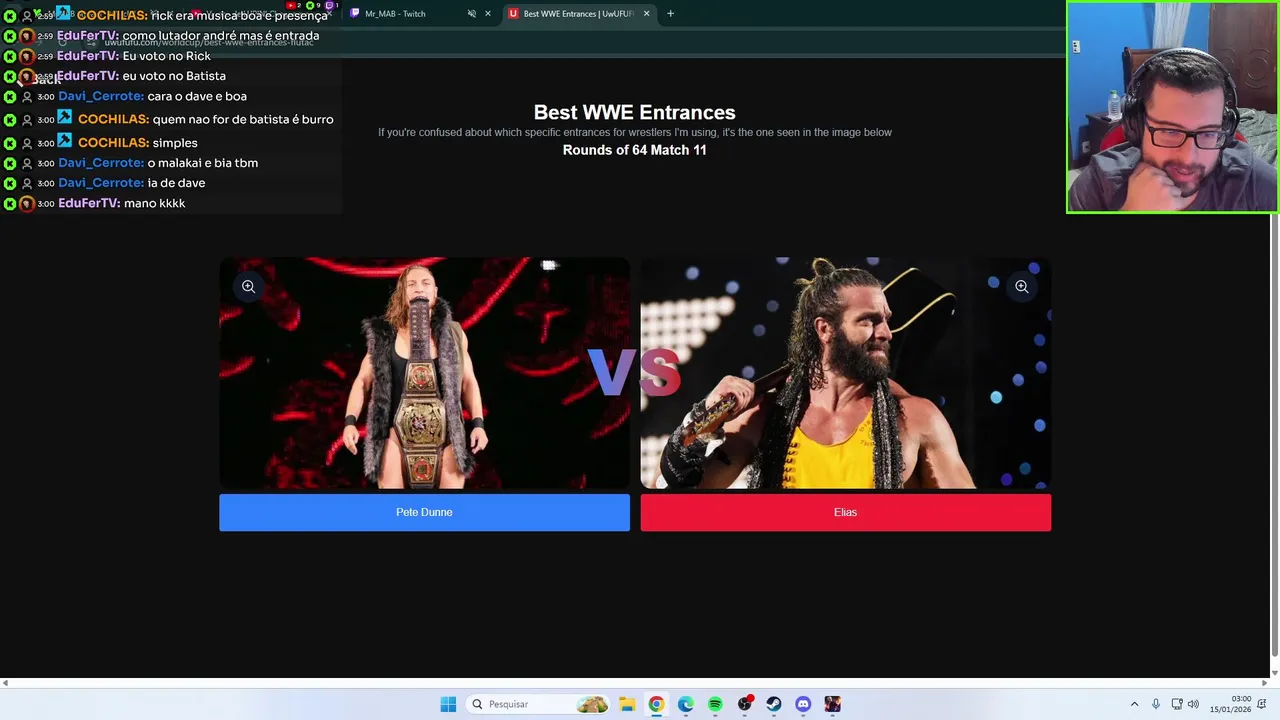Click the Rounds of 64 Match 11 text
The image size is (1280, 720).
tap(634, 150)
